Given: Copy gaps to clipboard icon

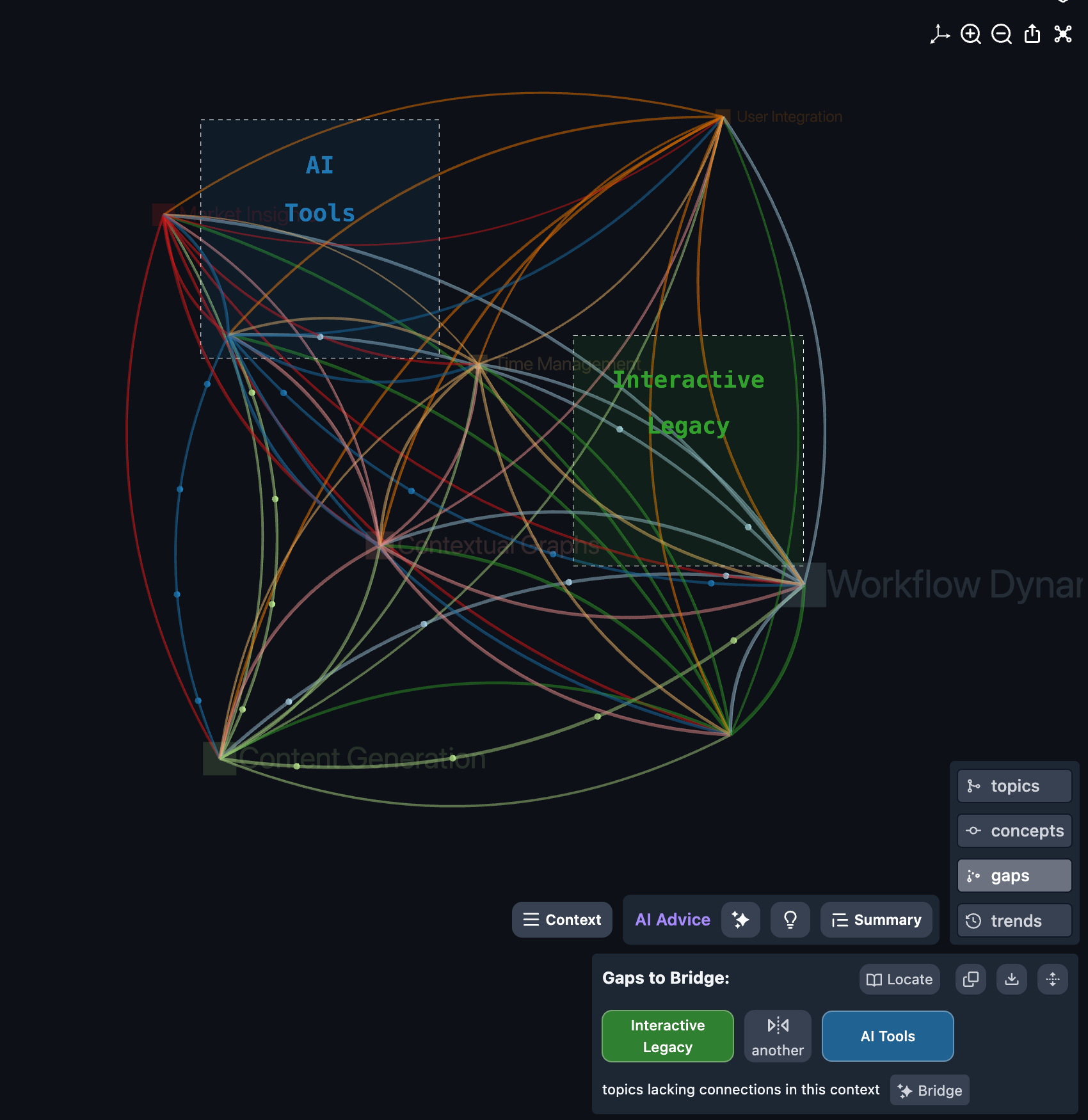Looking at the screenshot, I should pyautogui.click(x=971, y=979).
